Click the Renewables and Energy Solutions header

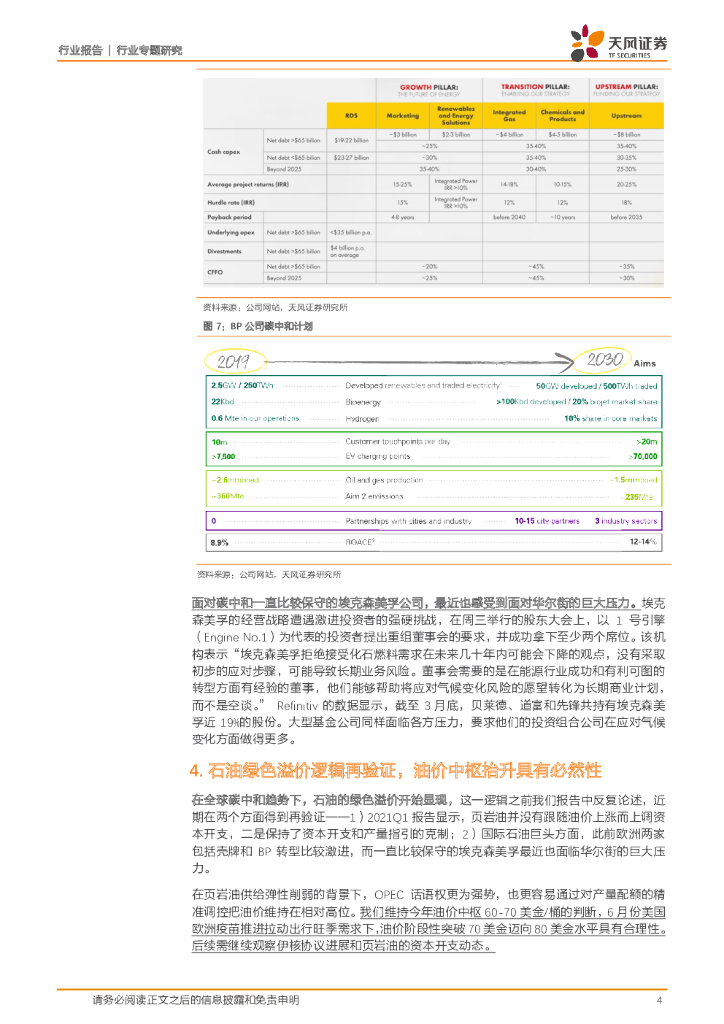(456, 116)
